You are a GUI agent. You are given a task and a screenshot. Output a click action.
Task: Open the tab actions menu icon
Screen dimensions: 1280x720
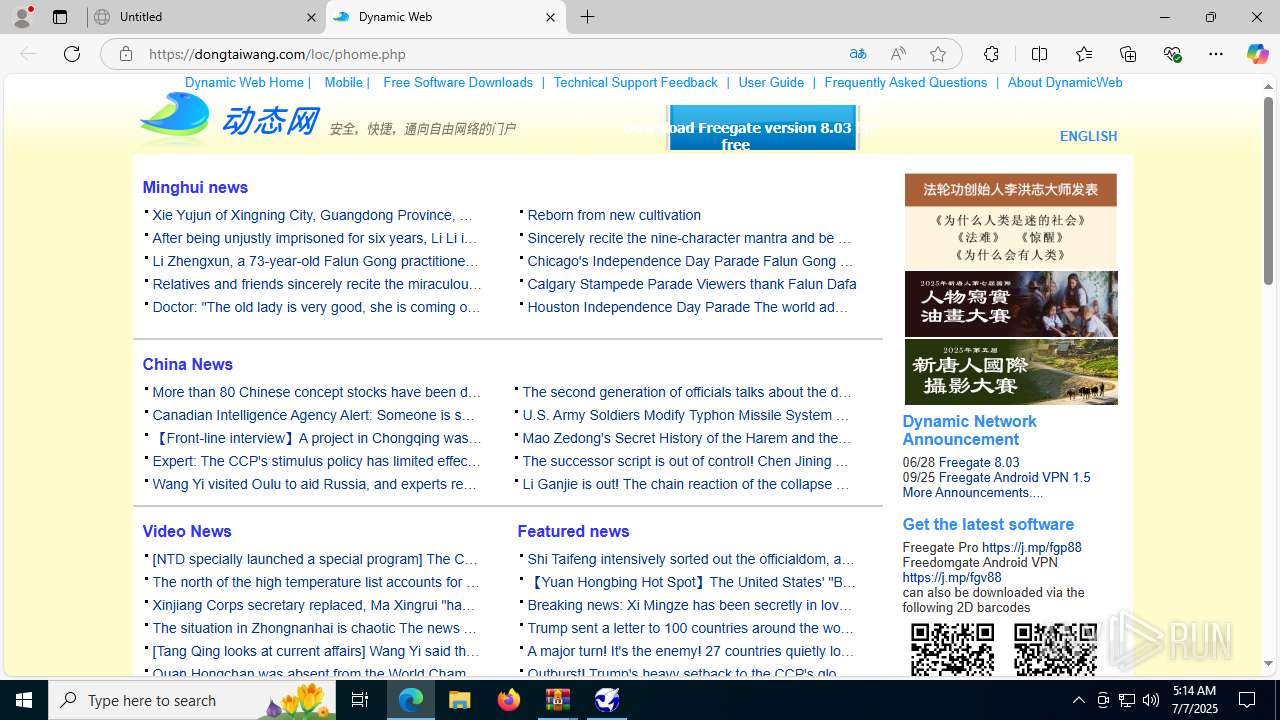click(60, 17)
